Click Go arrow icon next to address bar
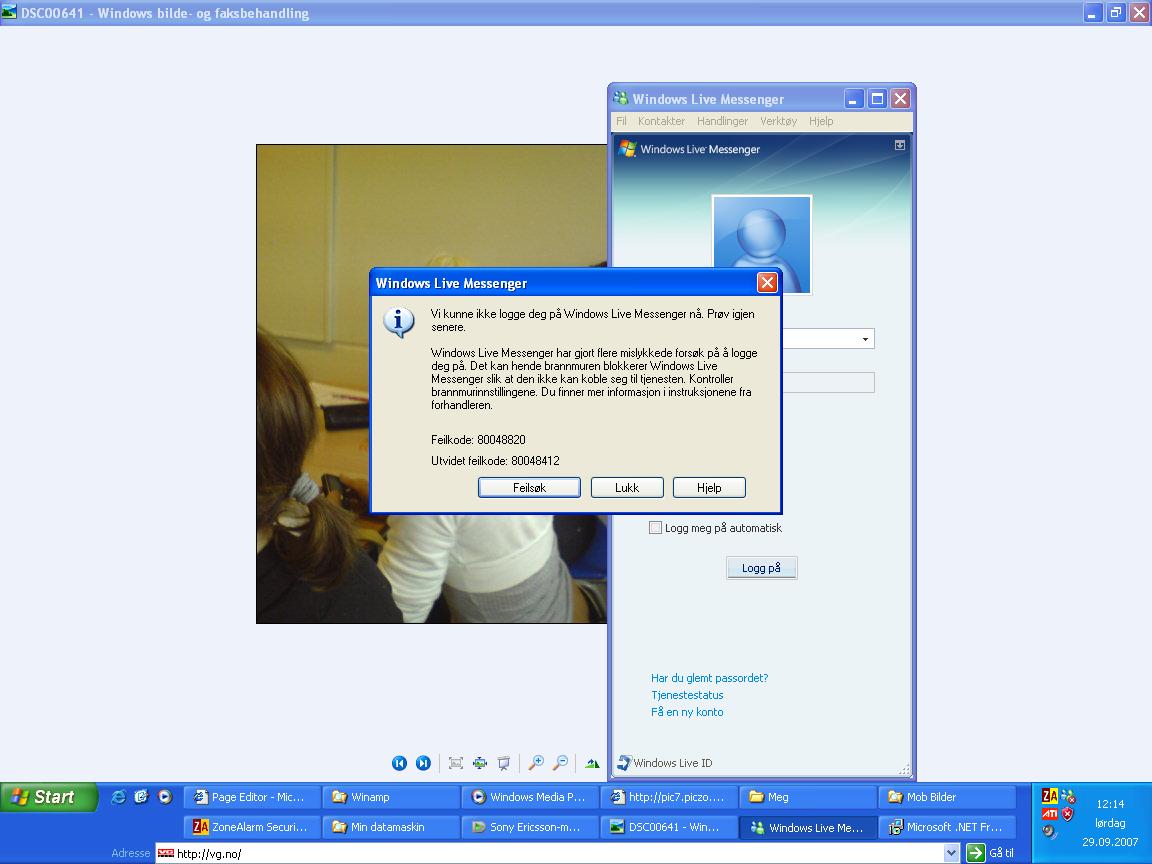The image size is (1152, 864). click(976, 853)
